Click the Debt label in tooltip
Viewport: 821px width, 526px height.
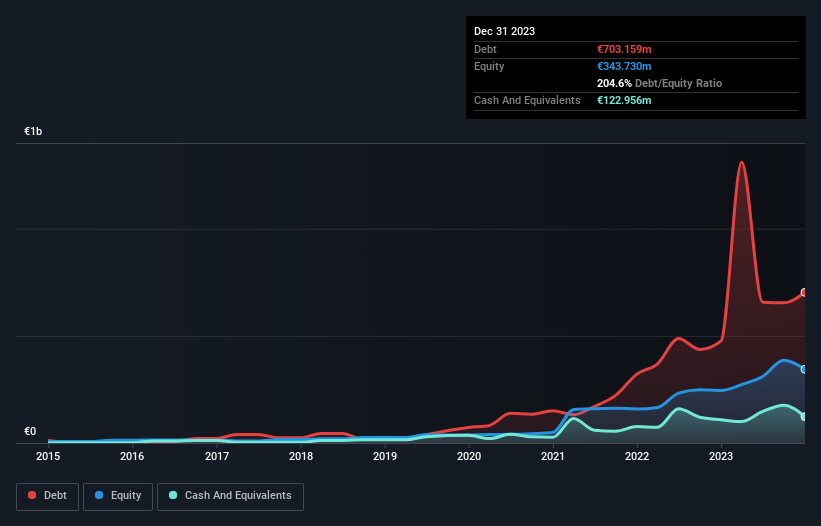point(485,49)
